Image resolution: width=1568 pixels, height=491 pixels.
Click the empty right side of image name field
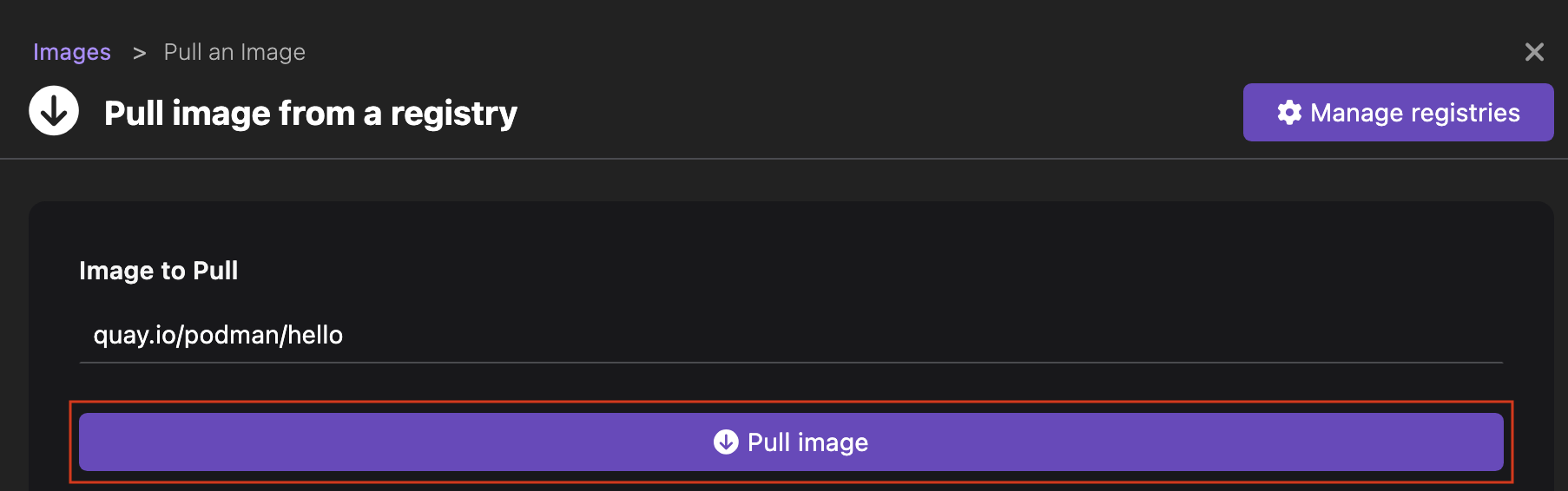coord(1216,336)
